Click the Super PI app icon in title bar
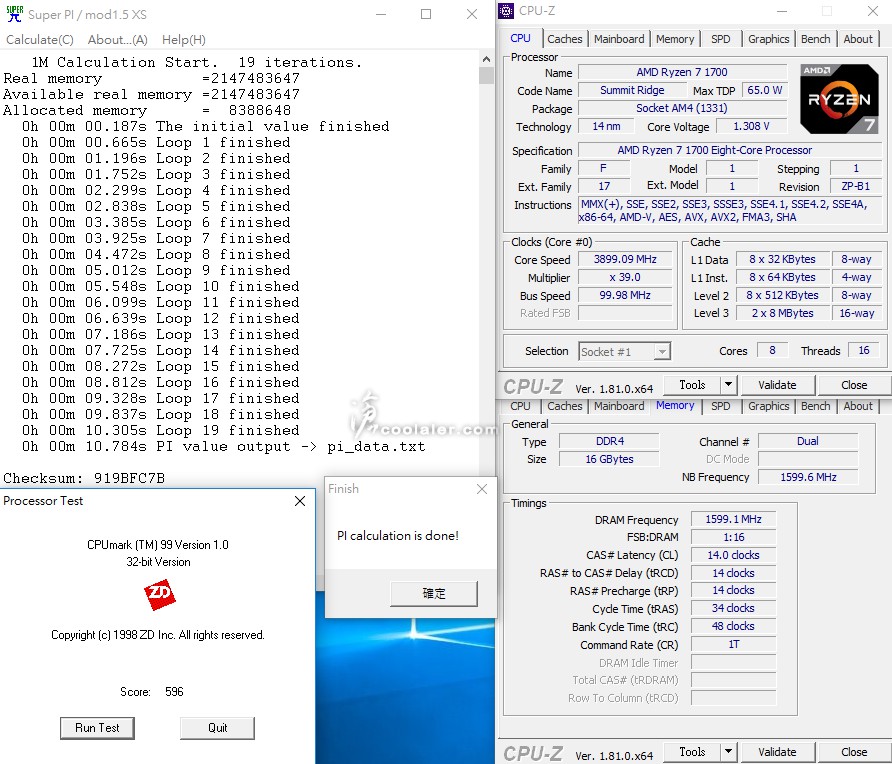The image size is (892, 764). pos(15,14)
